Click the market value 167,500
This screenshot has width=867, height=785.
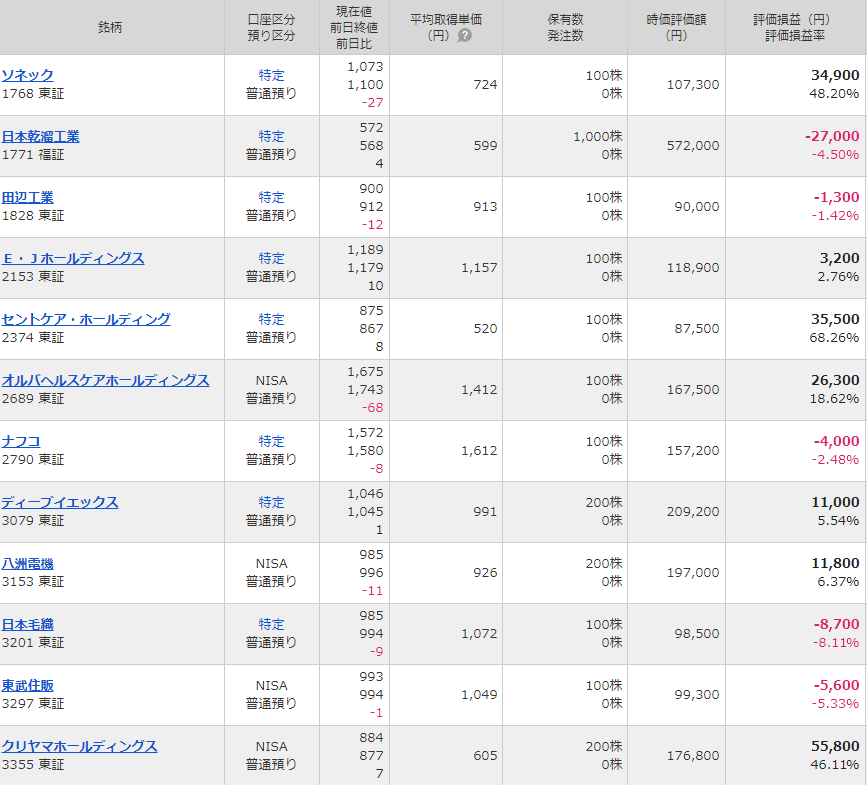click(x=693, y=390)
